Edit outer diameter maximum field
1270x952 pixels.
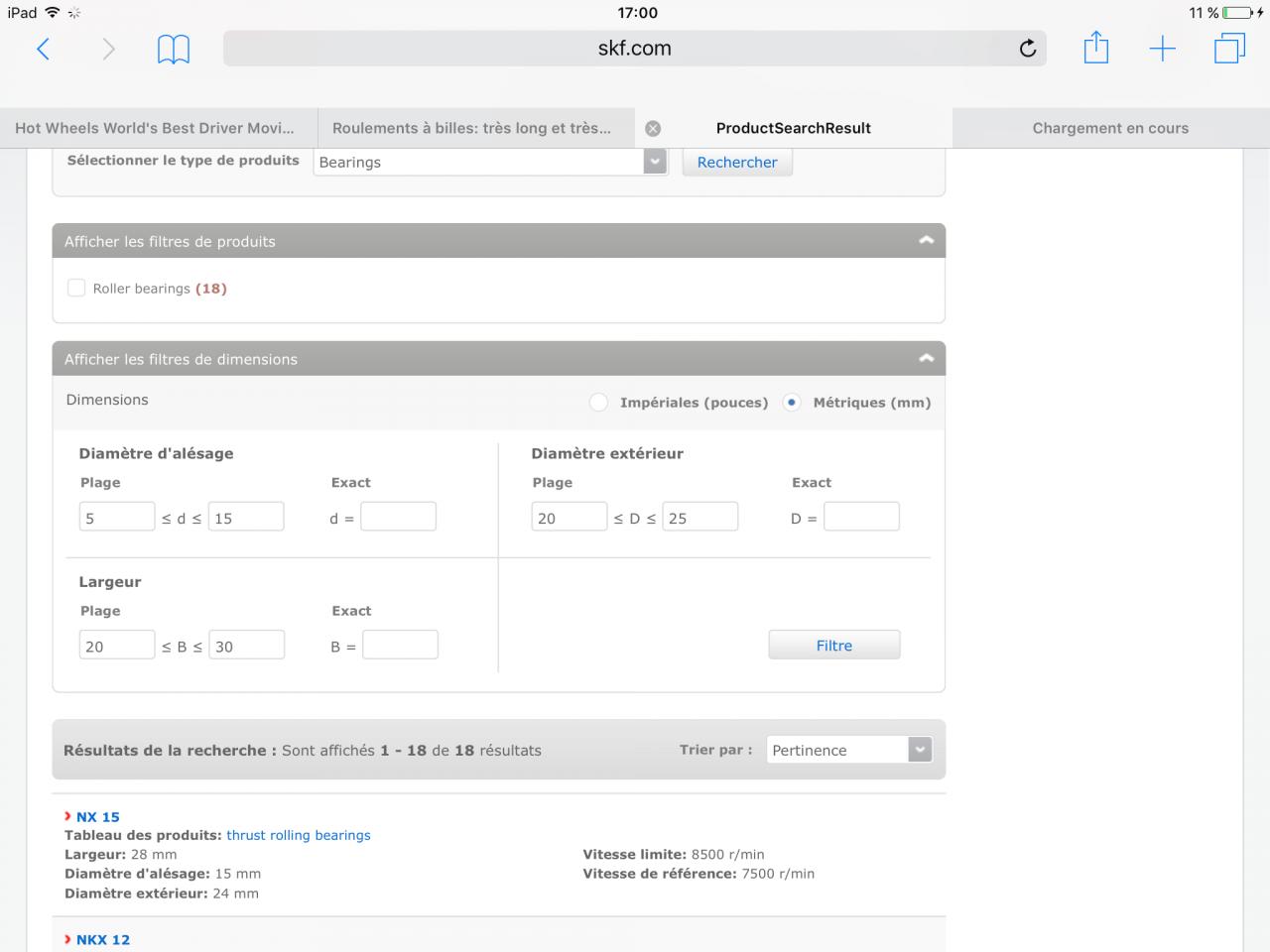[x=700, y=517]
